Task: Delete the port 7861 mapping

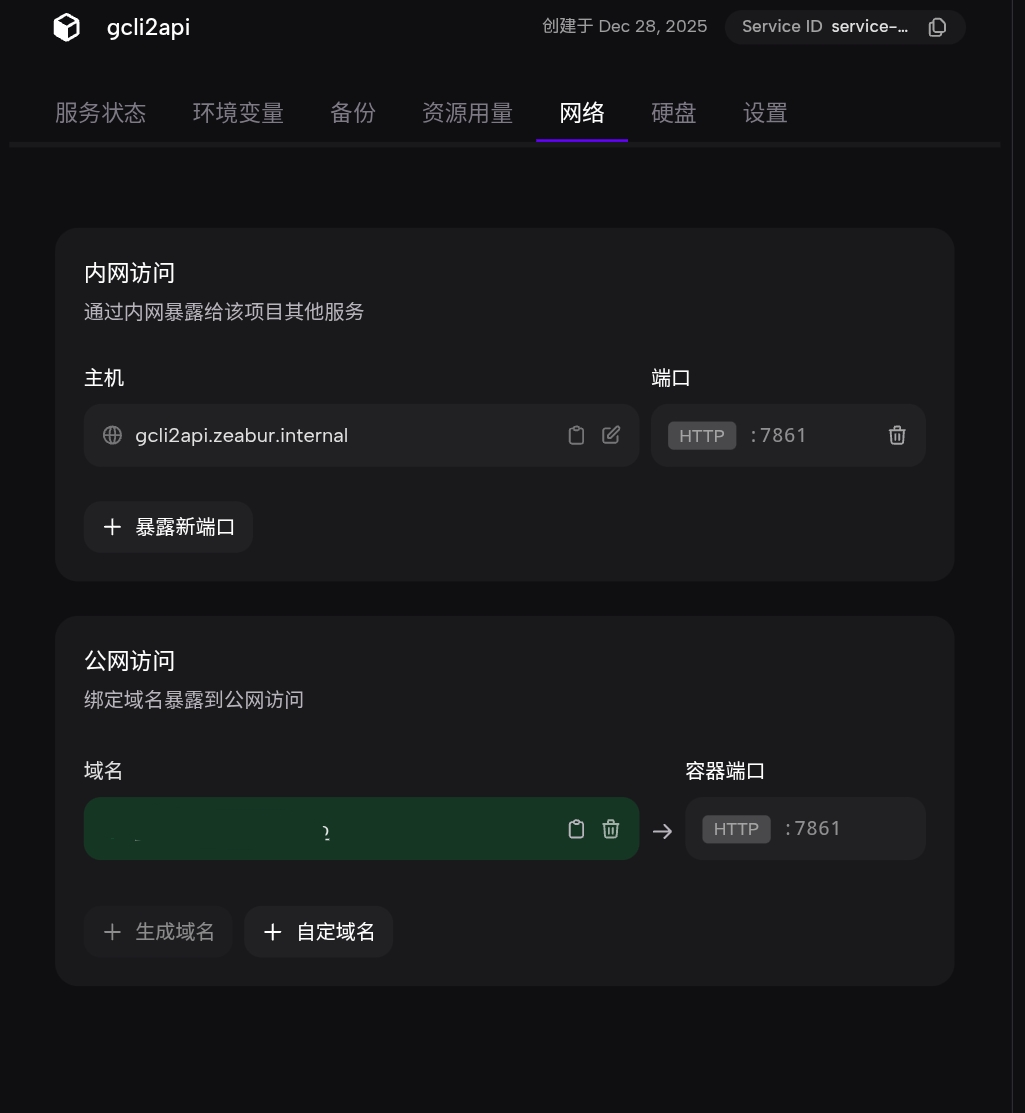Action: point(897,435)
